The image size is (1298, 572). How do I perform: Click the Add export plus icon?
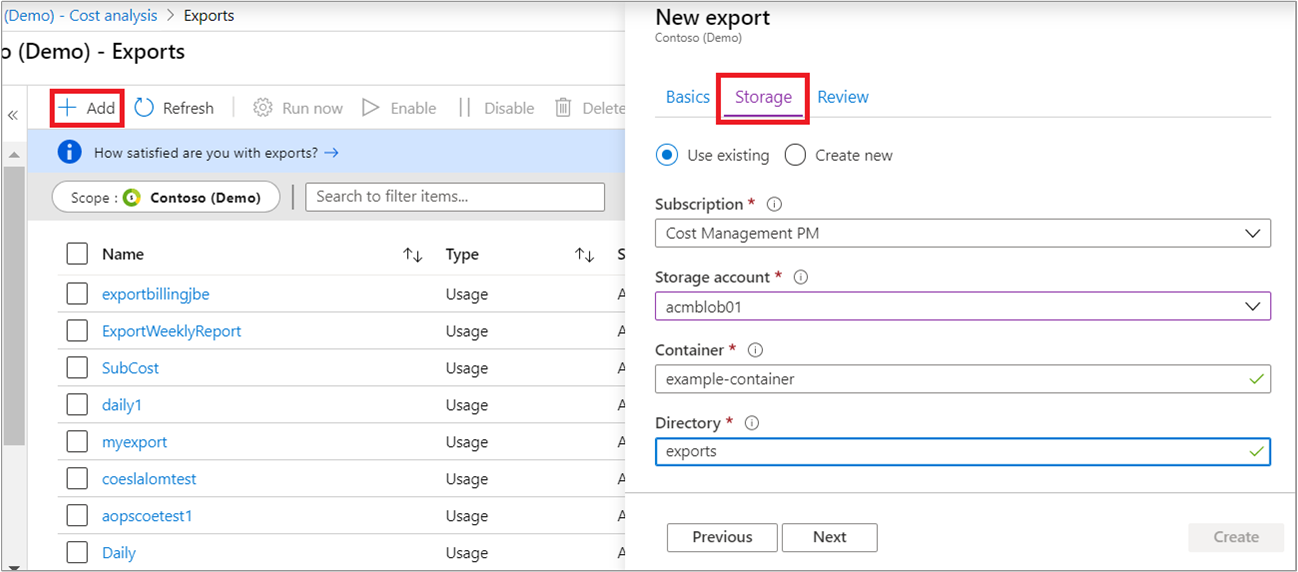(67, 108)
